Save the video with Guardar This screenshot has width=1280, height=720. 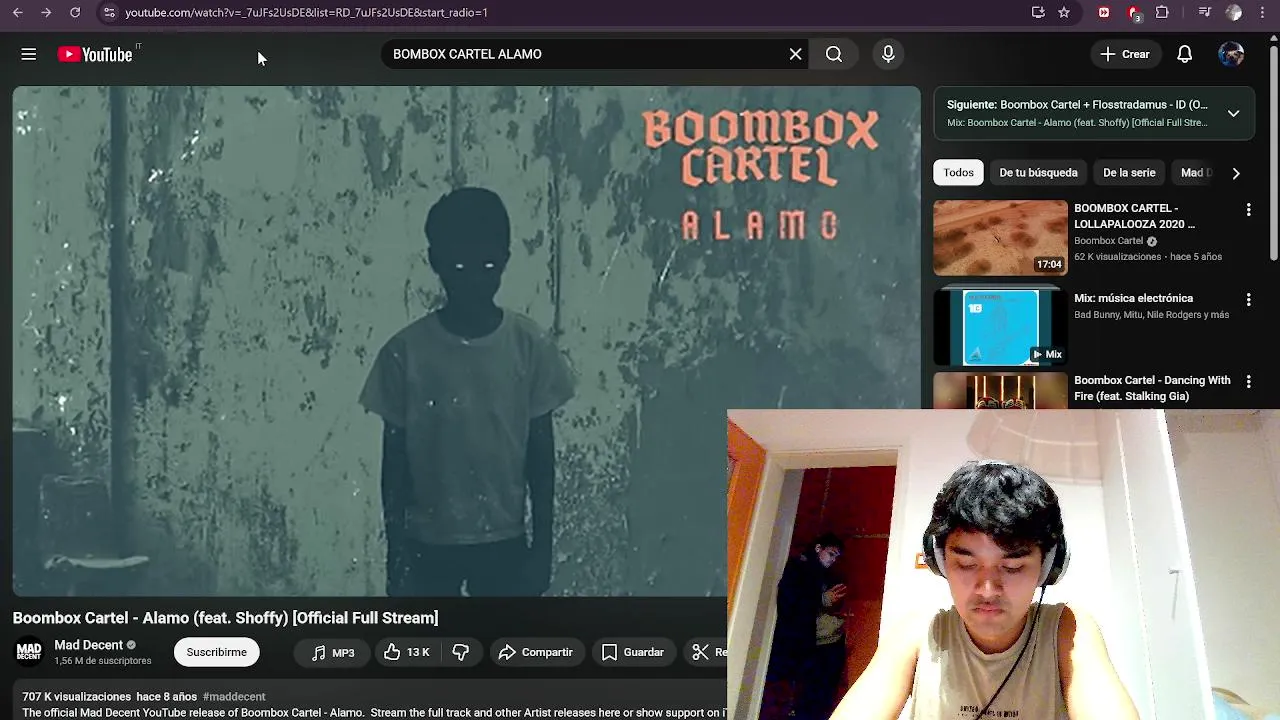point(632,652)
